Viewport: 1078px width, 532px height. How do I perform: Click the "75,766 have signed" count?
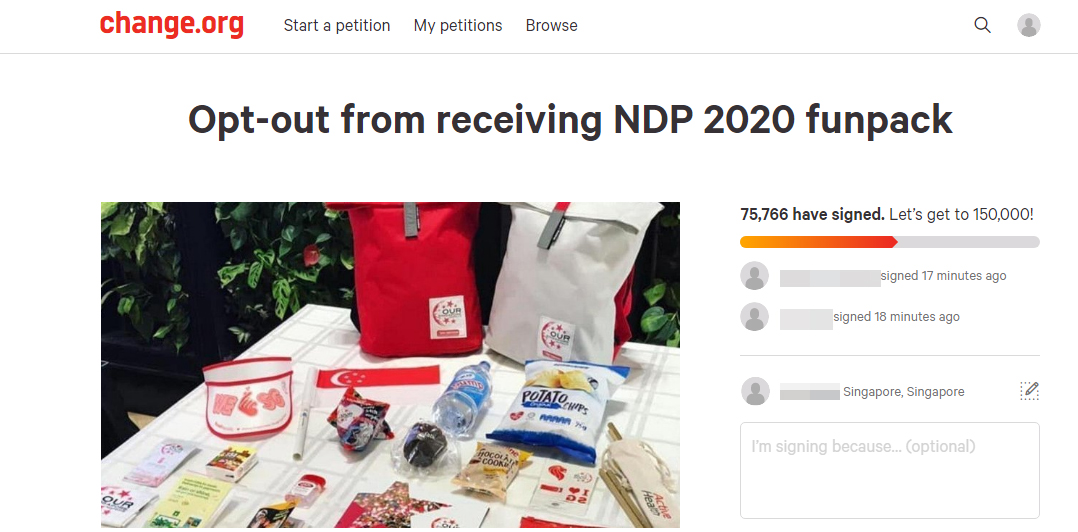(x=811, y=214)
